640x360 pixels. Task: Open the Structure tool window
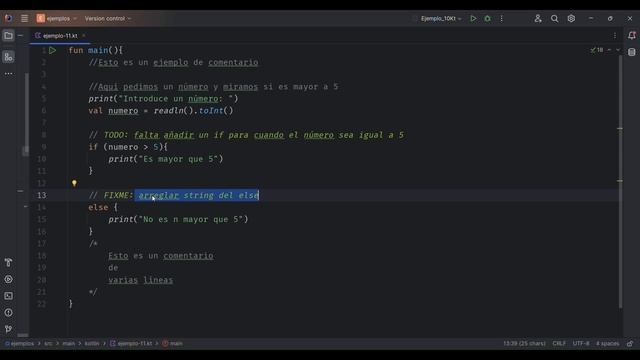(8, 57)
